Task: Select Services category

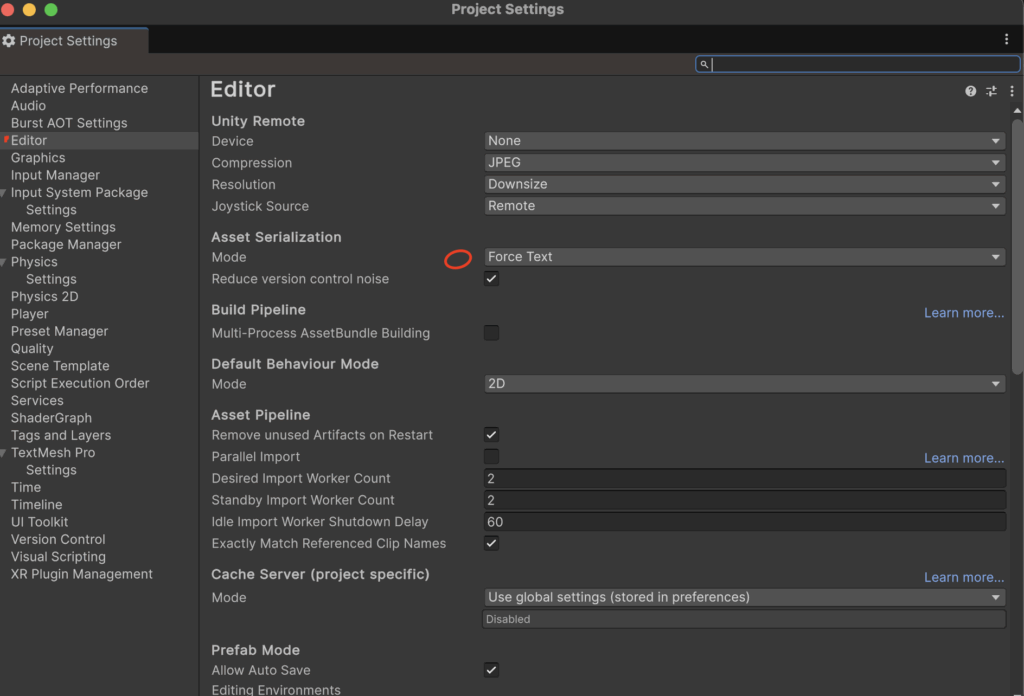Action: pyautogui.click(x=37, y=400)
